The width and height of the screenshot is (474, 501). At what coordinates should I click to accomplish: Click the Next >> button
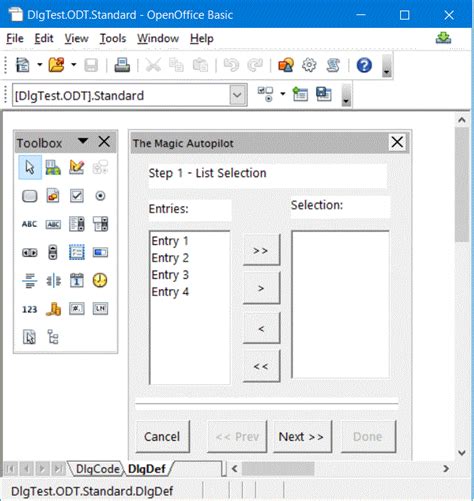[x=302, y=437]
